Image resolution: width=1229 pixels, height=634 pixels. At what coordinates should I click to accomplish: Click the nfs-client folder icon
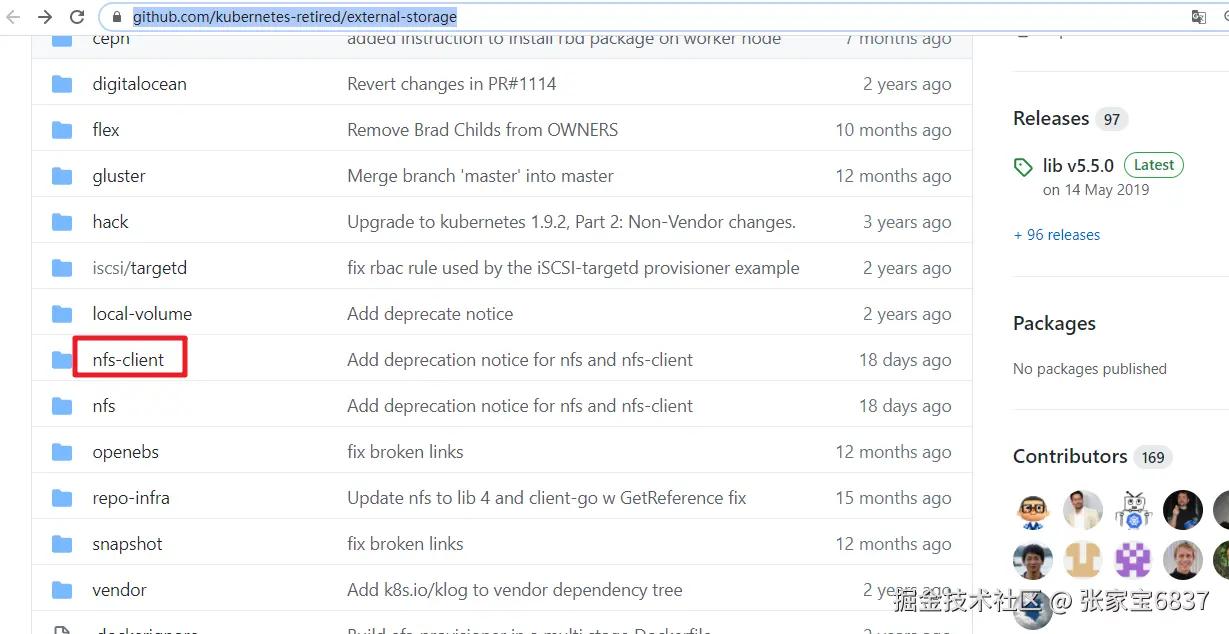point(62,360)
